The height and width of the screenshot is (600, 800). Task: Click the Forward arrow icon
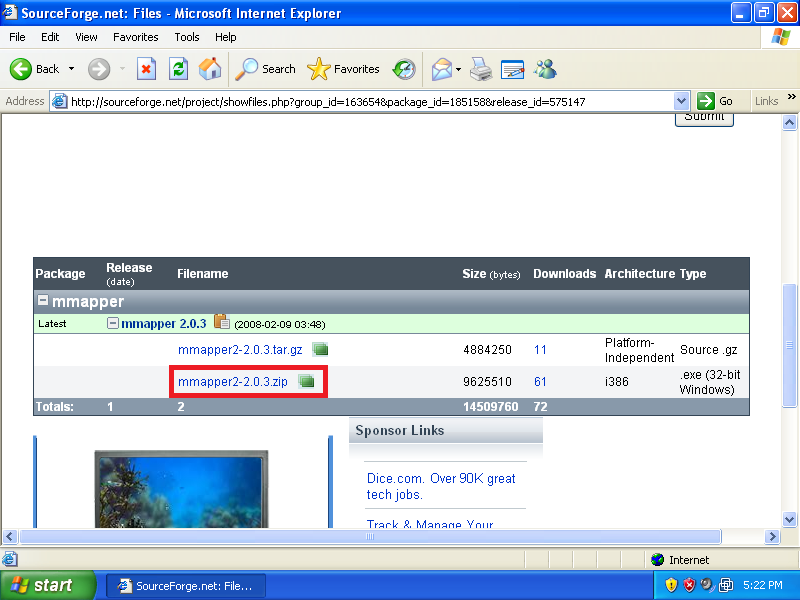(x=98, y=69)
